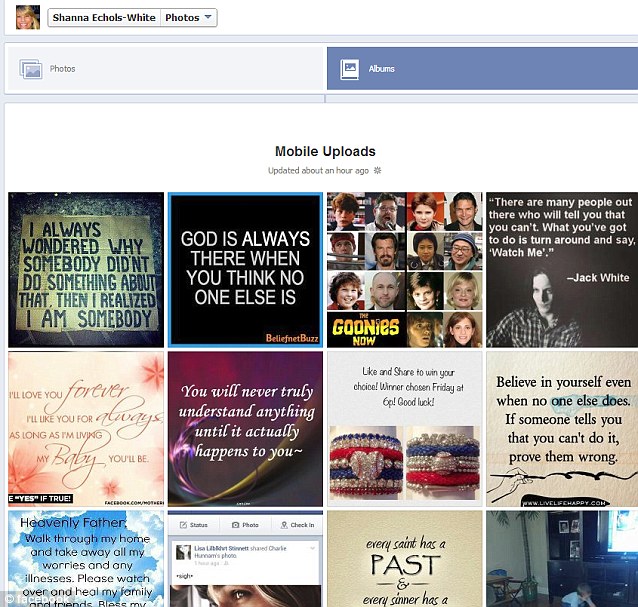Image resolution: width=638 pixels, height=607 pixels.
Task: Open the 'every saint has a past' photo
Action: click(405, 559)
